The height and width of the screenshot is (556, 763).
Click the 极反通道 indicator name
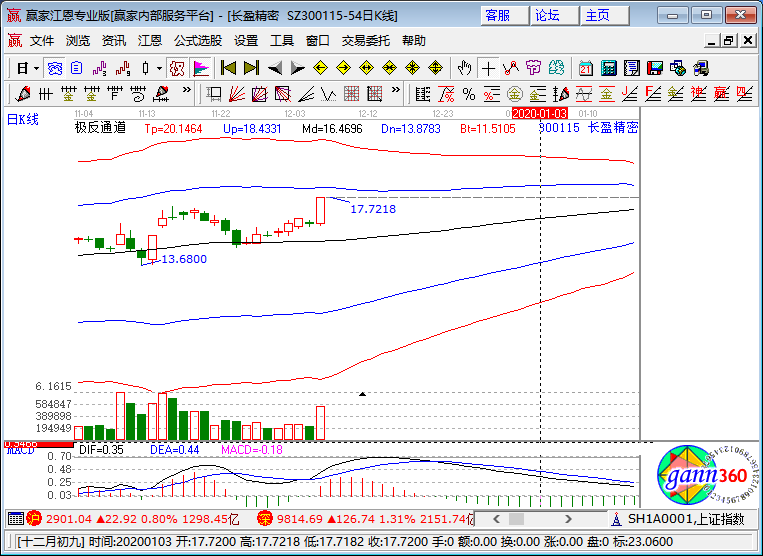[x=100, y=128]
